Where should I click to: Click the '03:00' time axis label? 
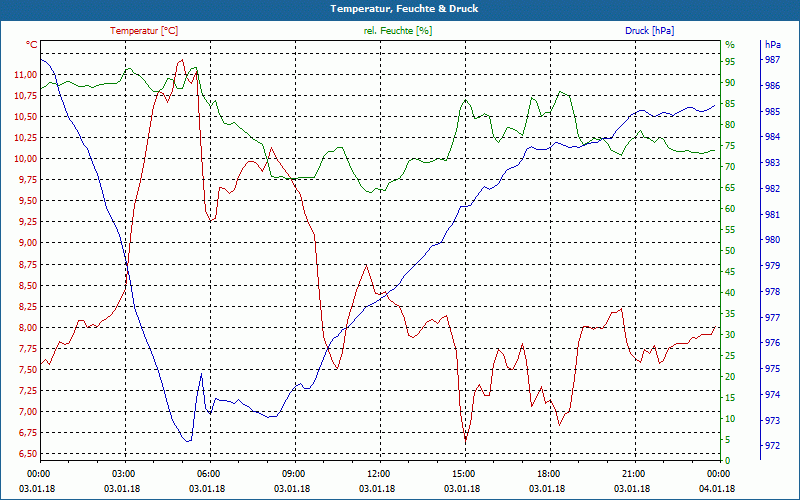tap(125, 473)
